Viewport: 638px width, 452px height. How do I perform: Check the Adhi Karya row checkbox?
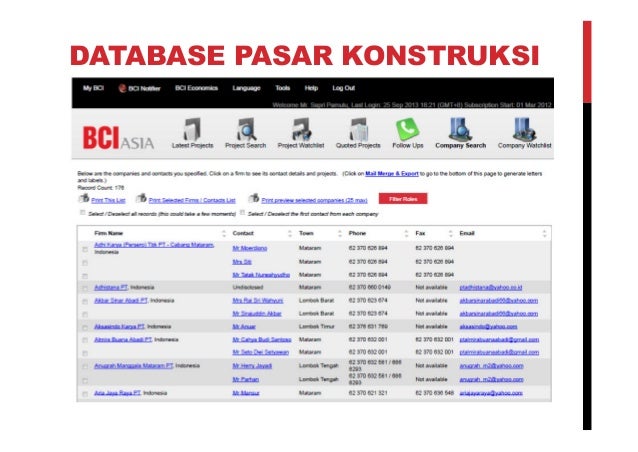[85, 249]
